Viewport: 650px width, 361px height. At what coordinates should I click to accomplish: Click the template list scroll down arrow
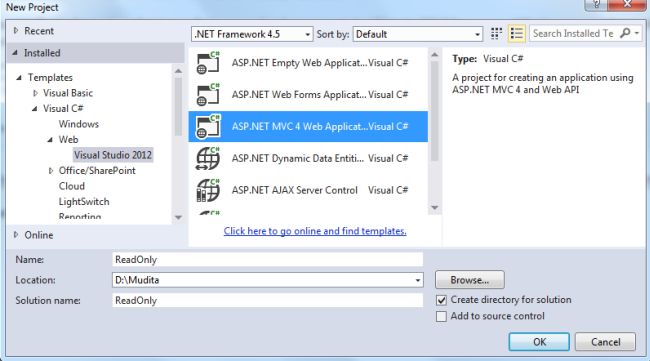tap(434, 208)
